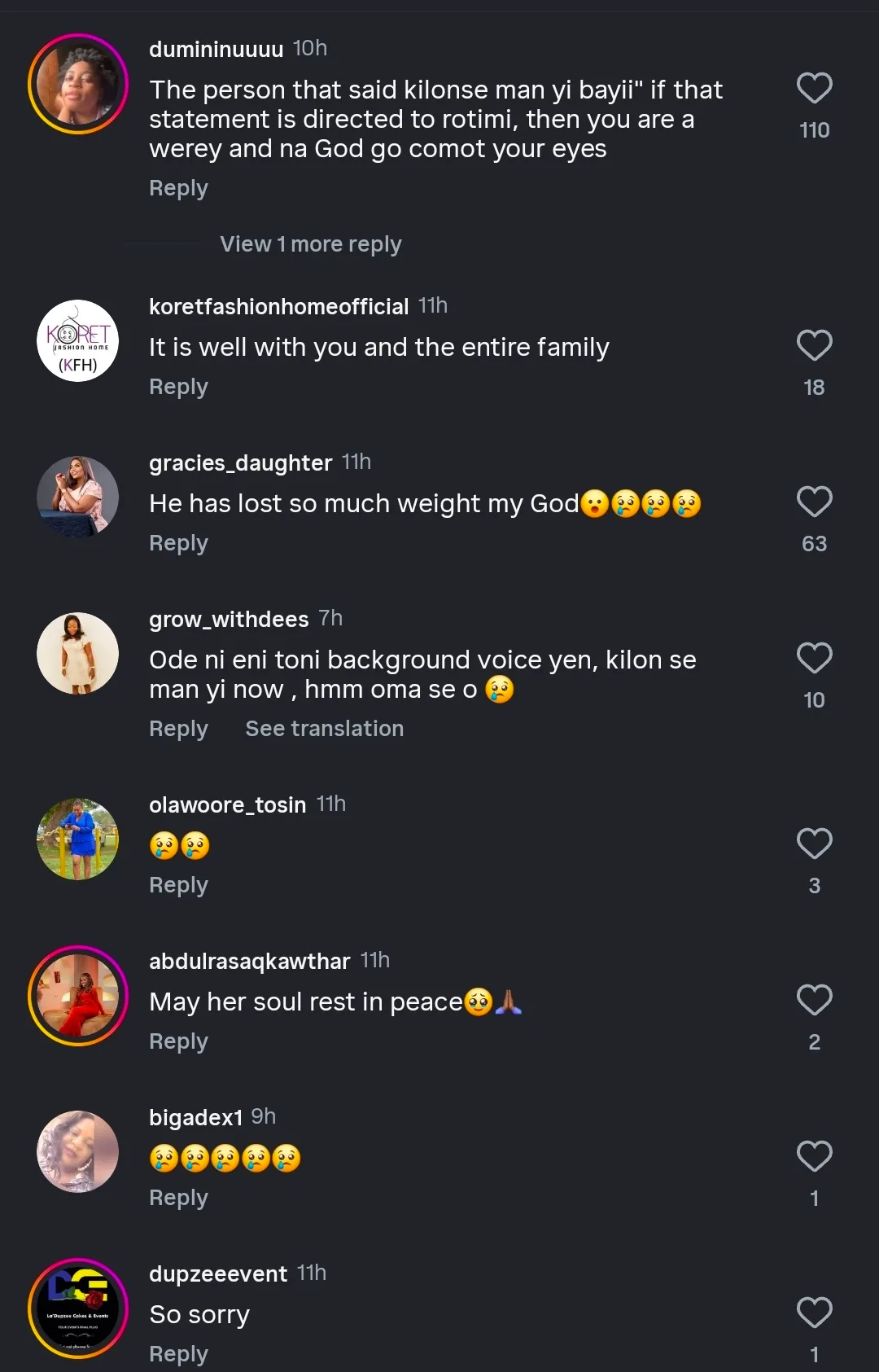The image size is (879, 1372).
Task: Like the comment by dumininuuuu
Action: [814, 89]
